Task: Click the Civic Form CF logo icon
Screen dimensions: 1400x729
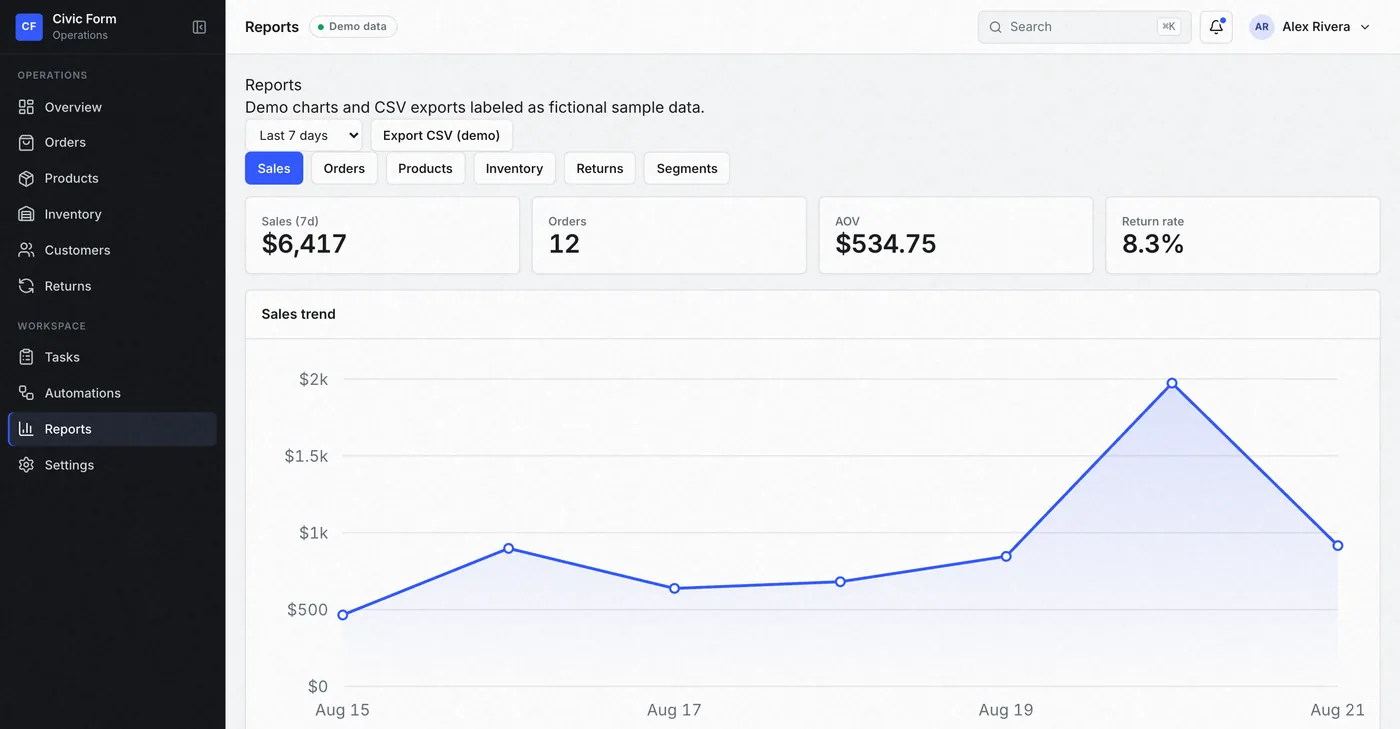Action: tap(29, 27)
